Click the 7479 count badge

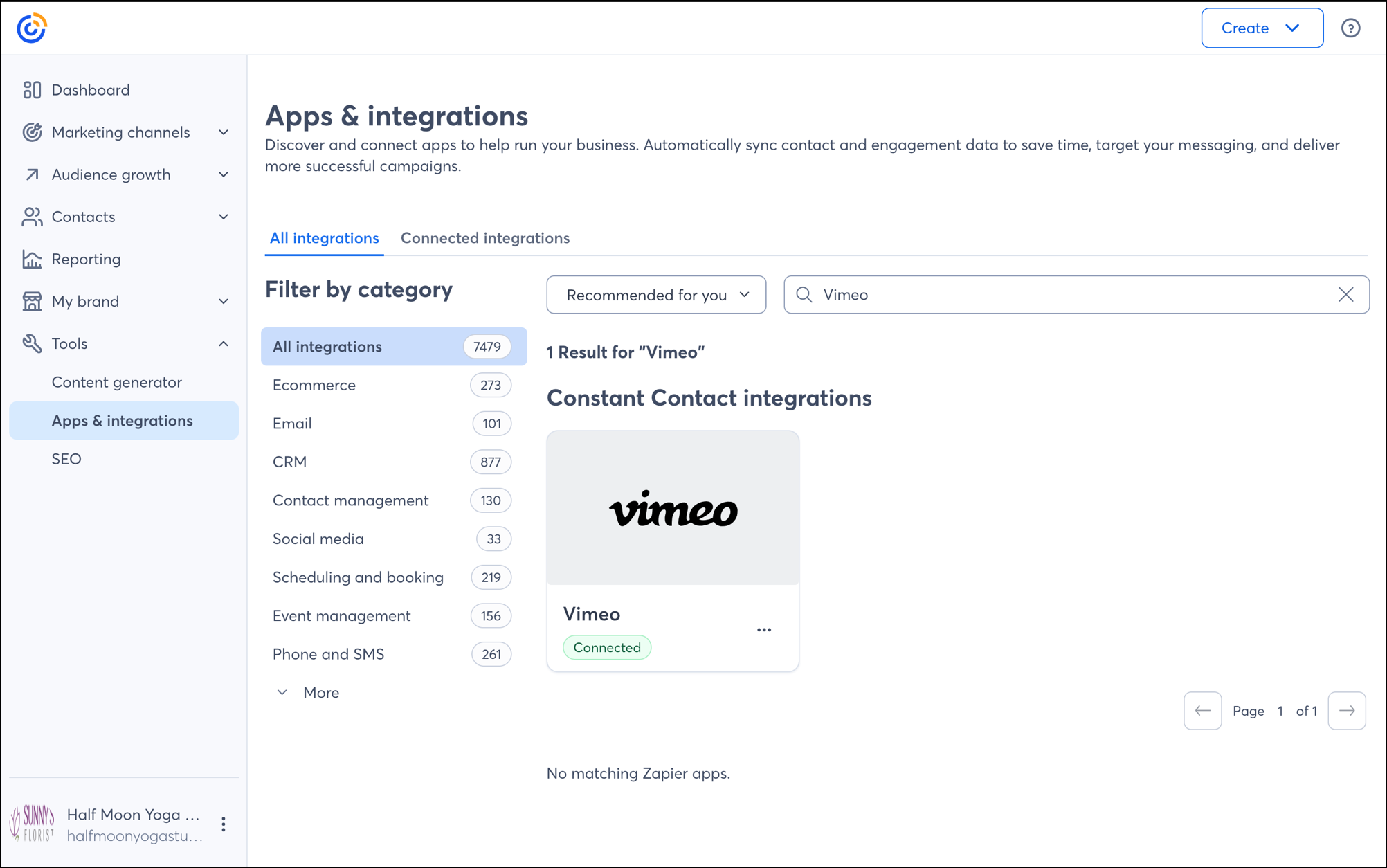click(x=487, y=347)
